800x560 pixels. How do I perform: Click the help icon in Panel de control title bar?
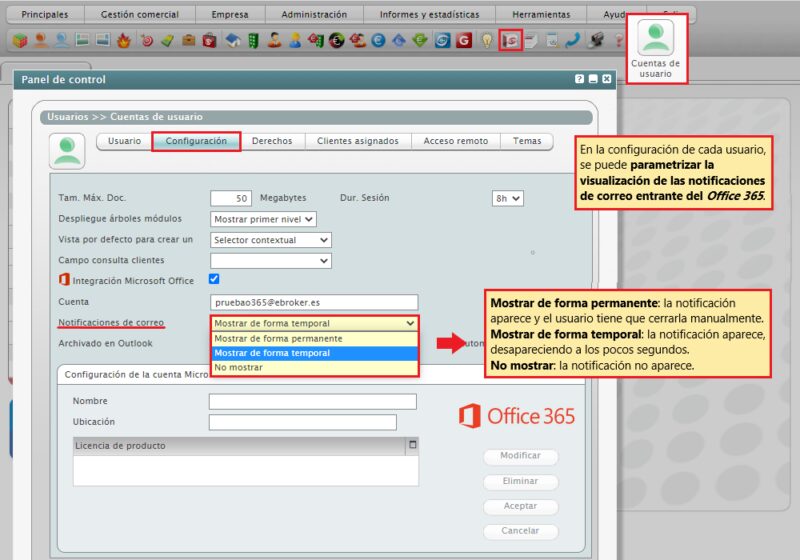pyautogui.click(x=579, y=79)
